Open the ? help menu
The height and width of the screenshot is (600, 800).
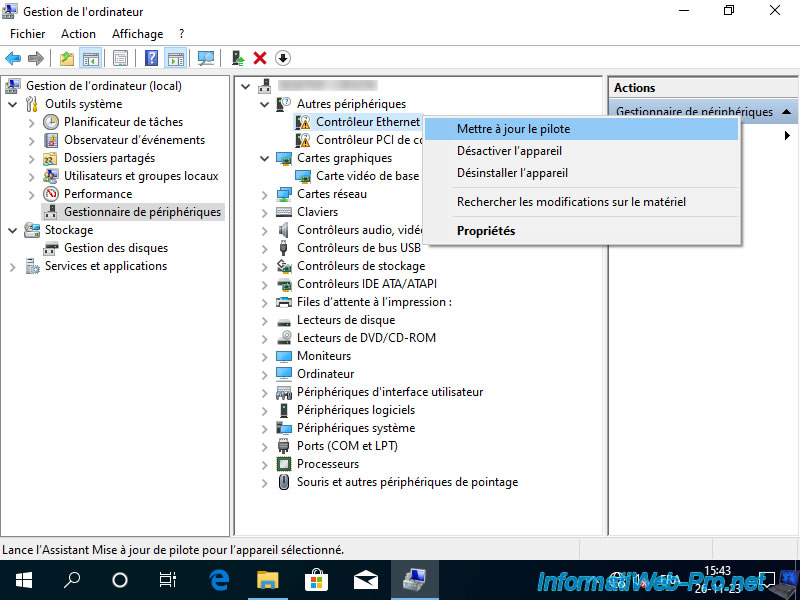[x=182, y=34]
